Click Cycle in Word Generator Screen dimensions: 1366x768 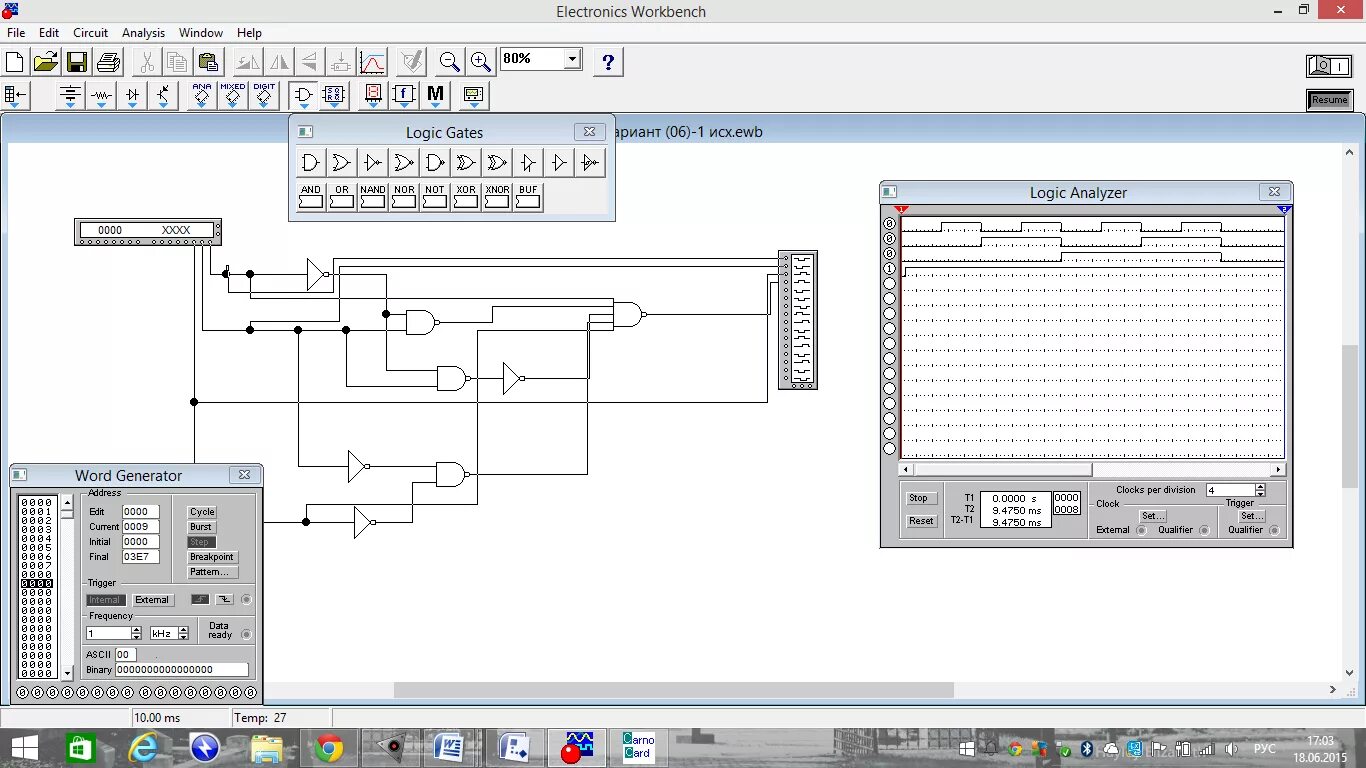[202, 512]
